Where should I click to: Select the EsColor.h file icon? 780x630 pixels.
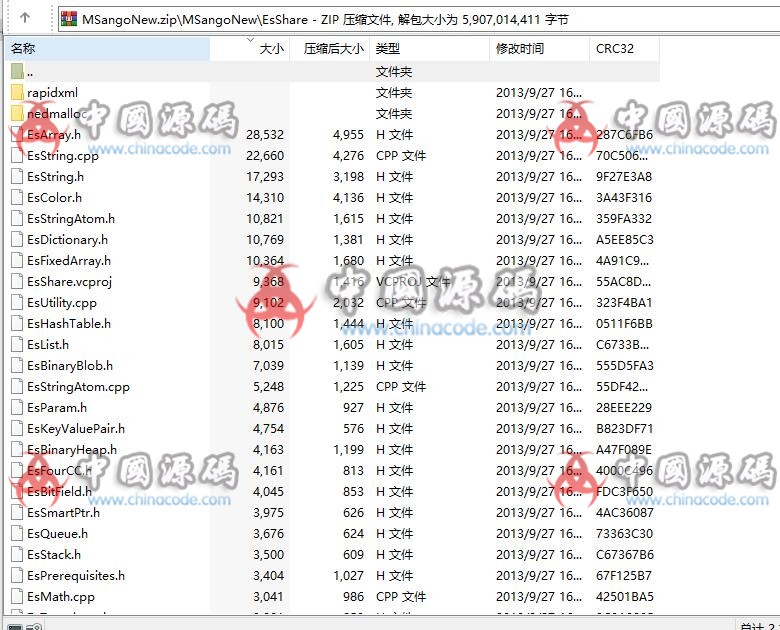point(17,197)
